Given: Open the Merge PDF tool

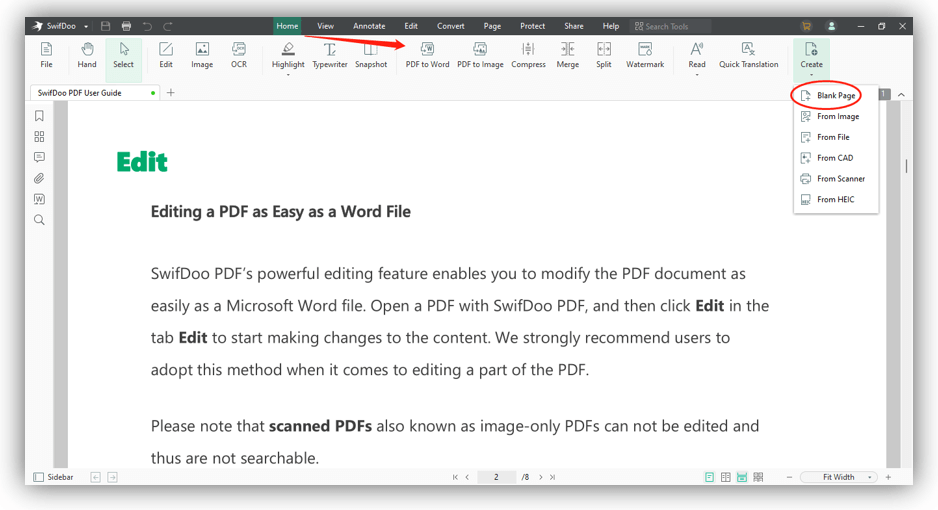Looking at the screenshot, I should click(568, 56).
